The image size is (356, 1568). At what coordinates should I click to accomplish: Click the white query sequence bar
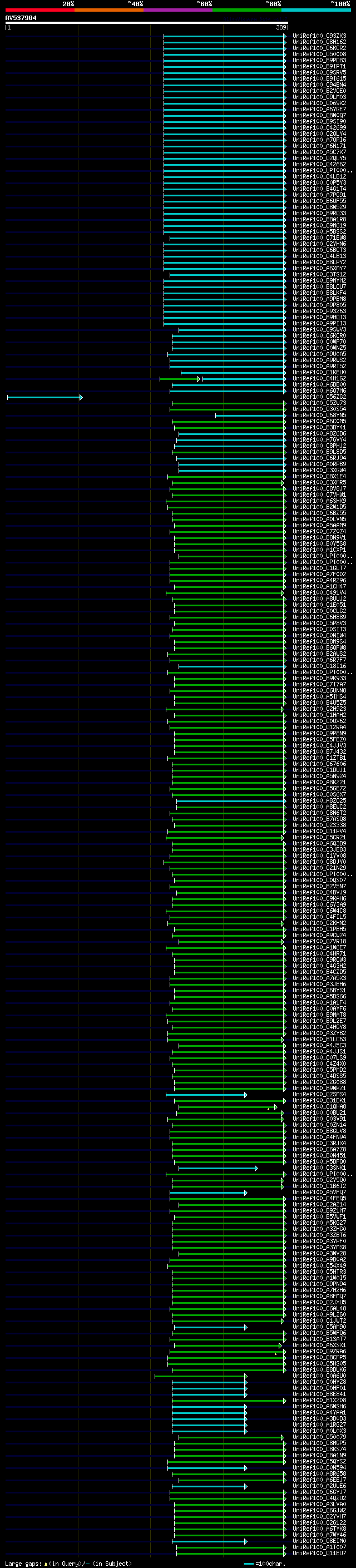coord(147,23)
